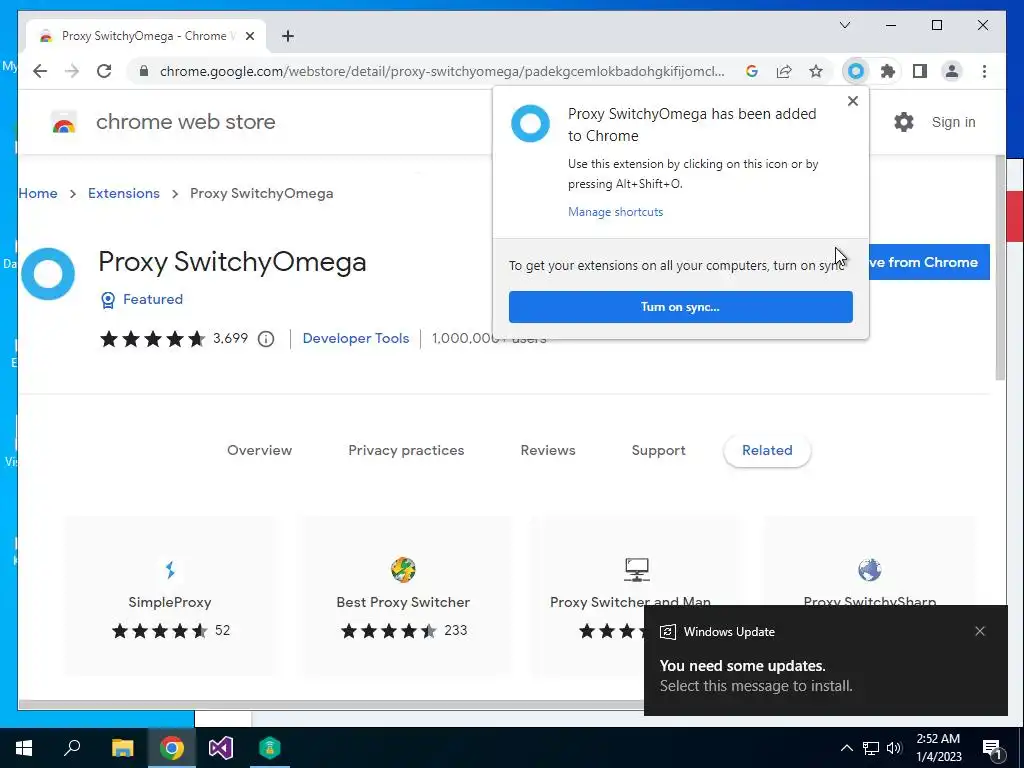Click Remove from Chrome button

[x=929, y=262]
